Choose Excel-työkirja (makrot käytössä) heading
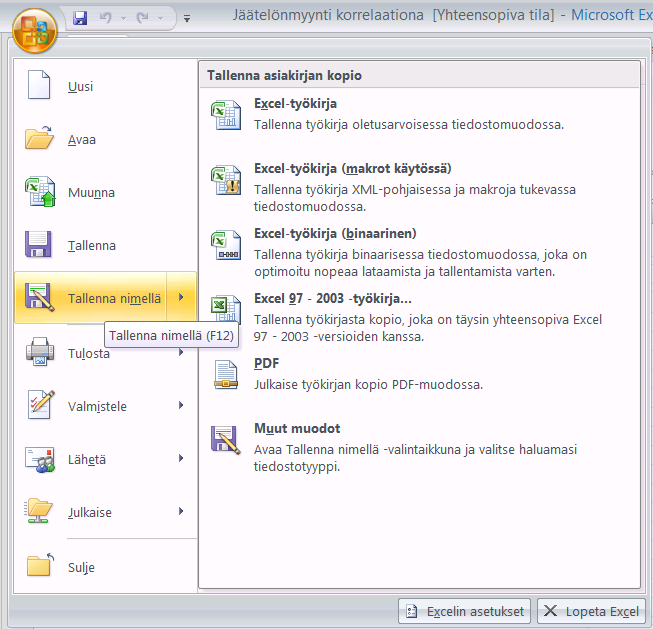Image resolution: width=653 pixels, height=629 pixels. click(353, 169)
